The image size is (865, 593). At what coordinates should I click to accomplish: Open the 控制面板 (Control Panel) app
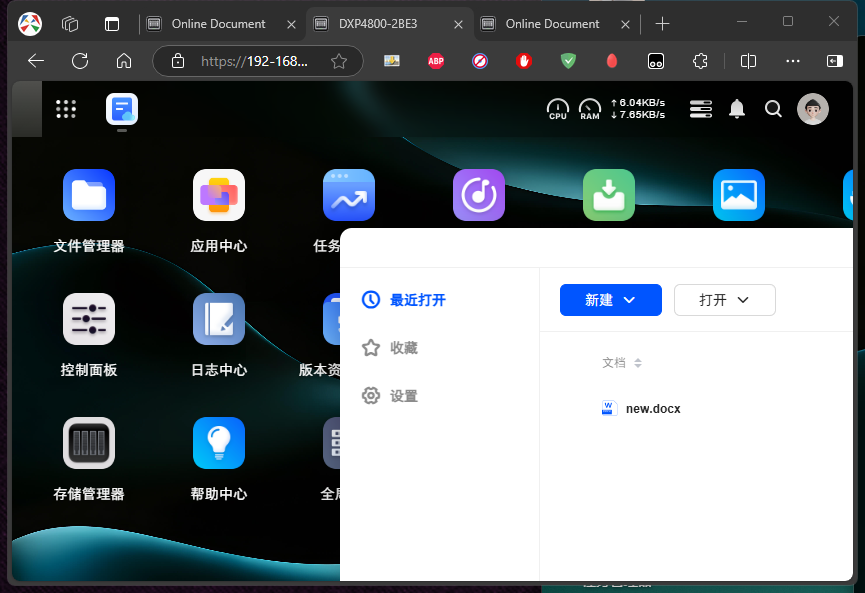coord(89,319)
